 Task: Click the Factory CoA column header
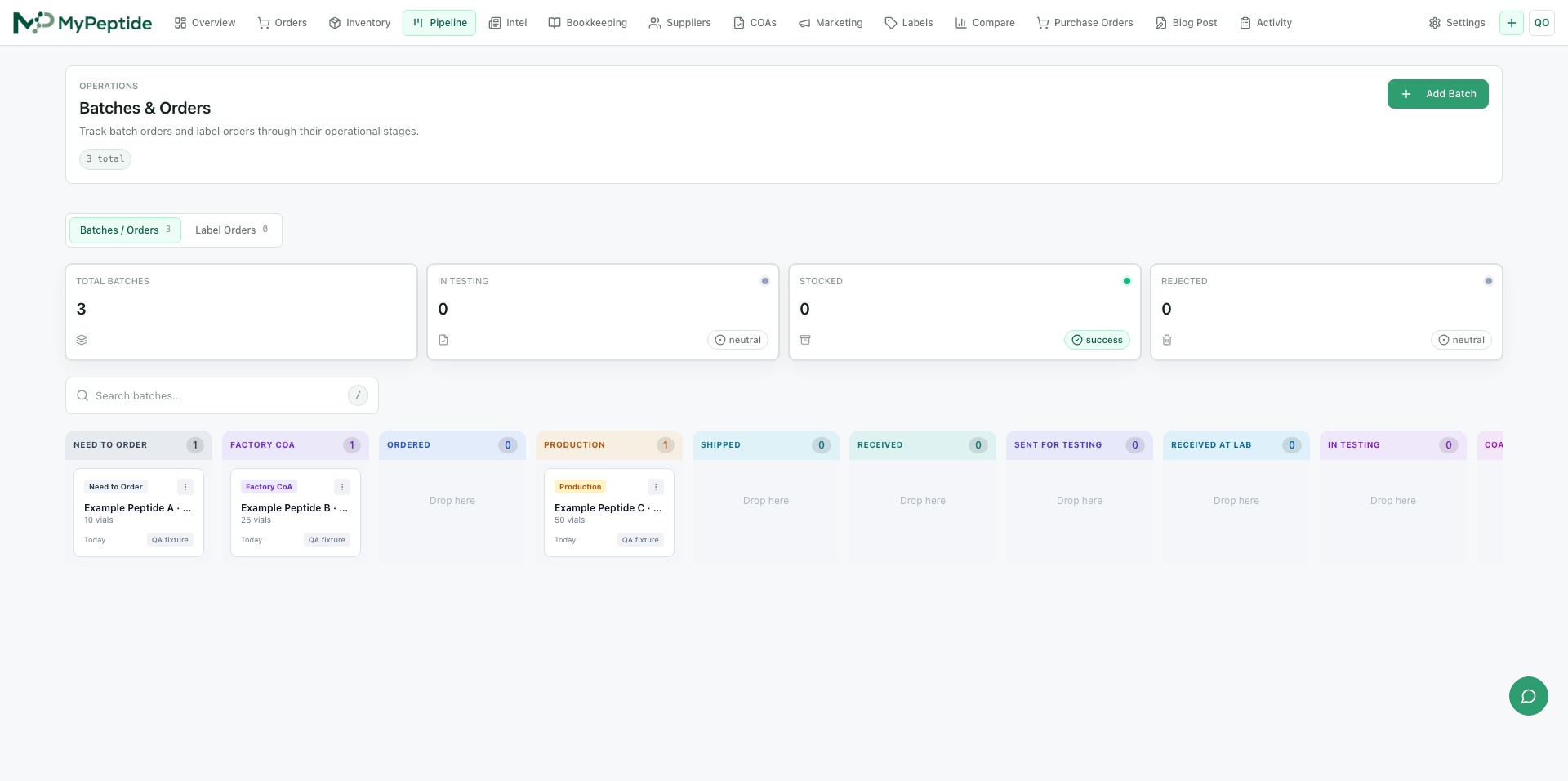(x=296, y=445)
